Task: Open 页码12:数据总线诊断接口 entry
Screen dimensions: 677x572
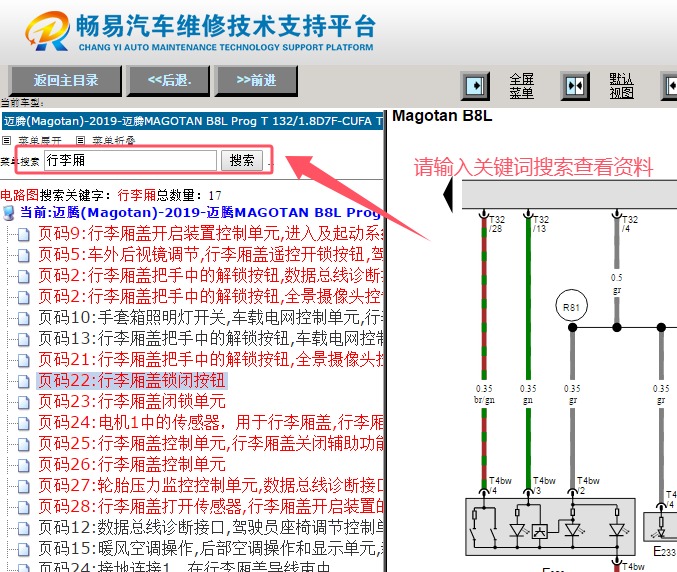Action: [x=211, y=527]
